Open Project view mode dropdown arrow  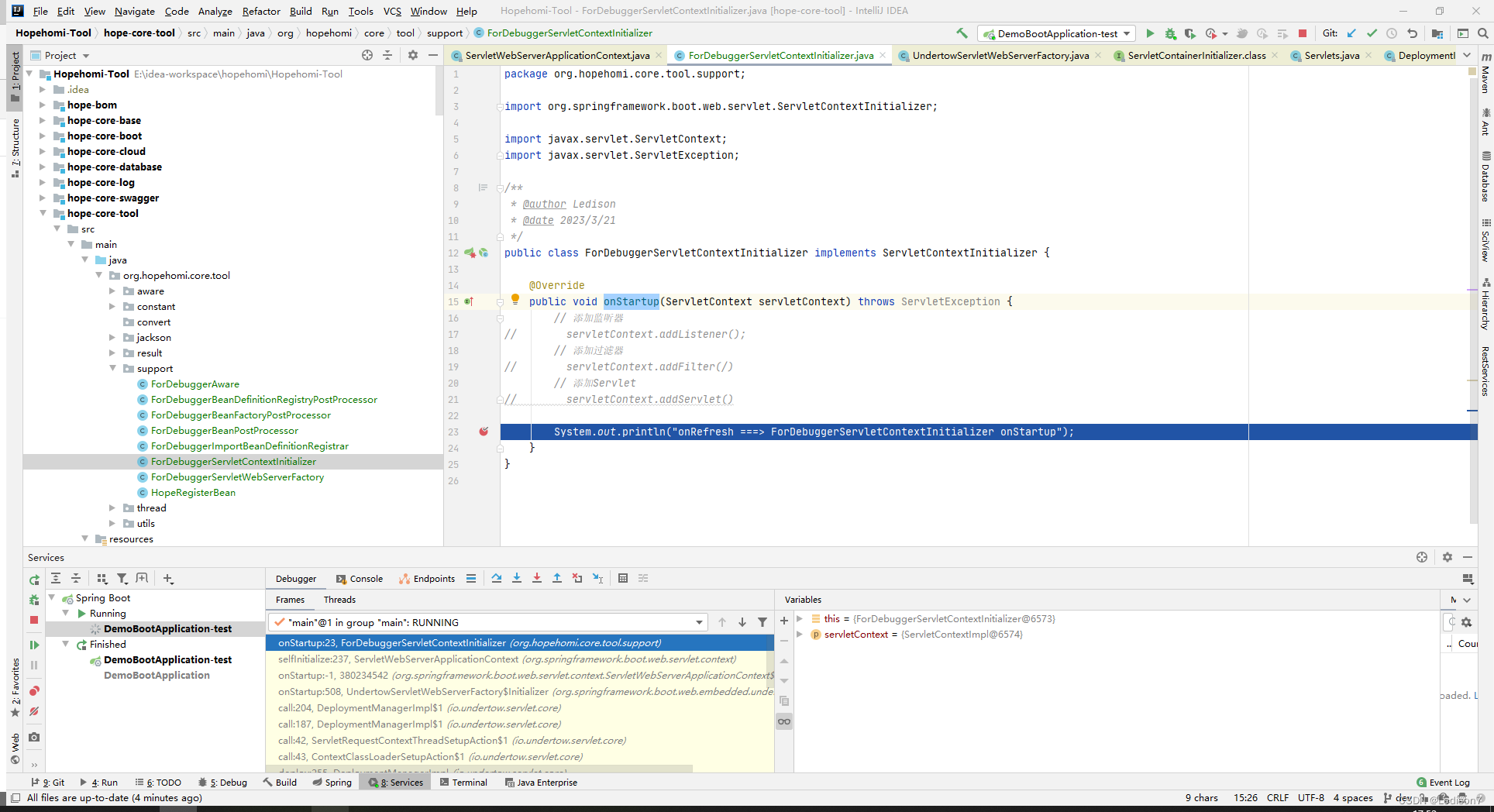point(86,56)
